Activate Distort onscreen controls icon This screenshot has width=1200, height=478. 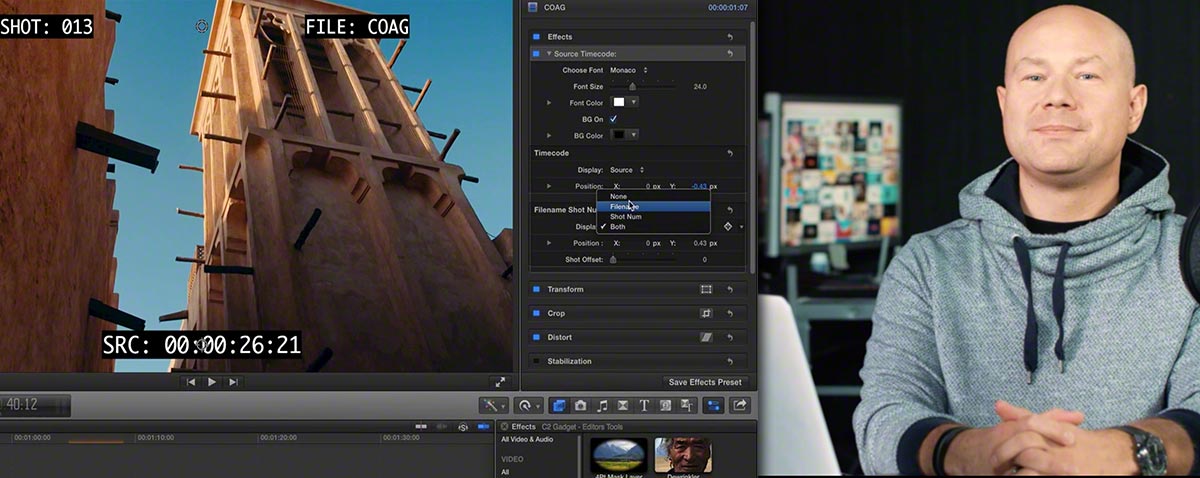pos(706,337)
